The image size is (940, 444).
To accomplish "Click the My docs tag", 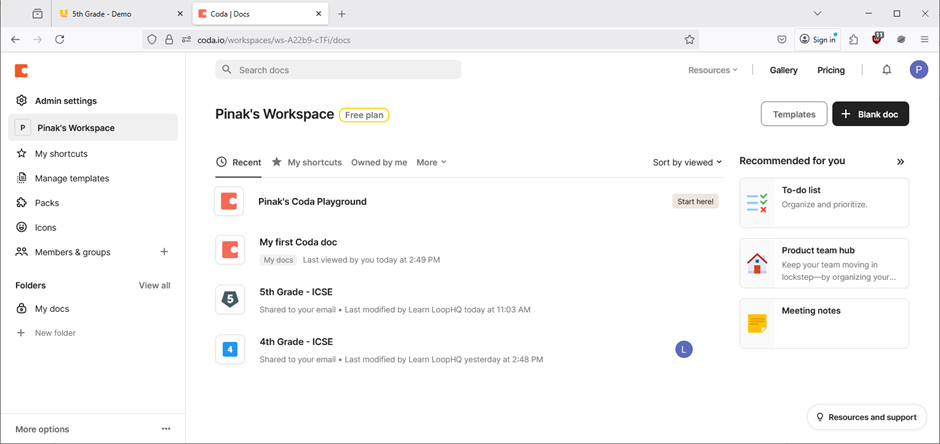I will 279,260.
